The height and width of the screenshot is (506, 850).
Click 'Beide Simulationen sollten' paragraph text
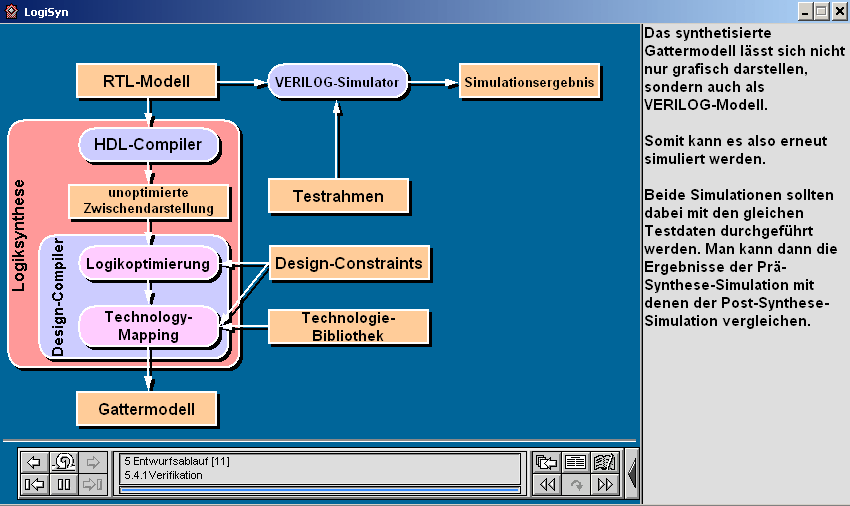tap(741, 258)
